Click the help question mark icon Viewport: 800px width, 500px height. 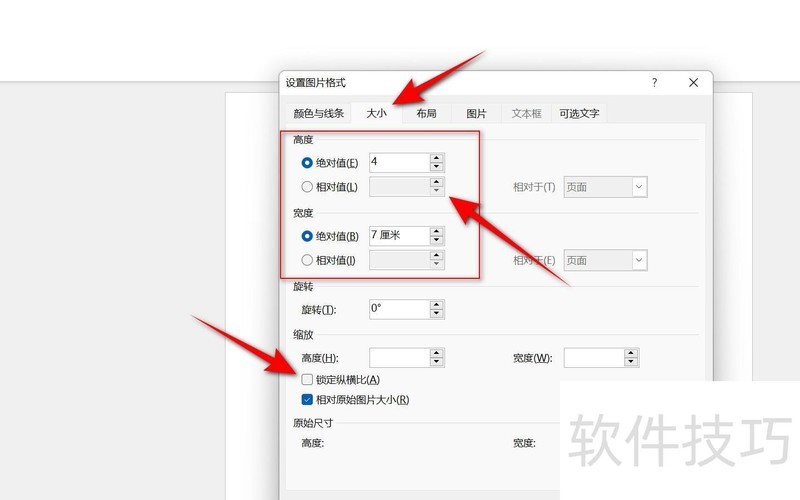coord(654,83)
